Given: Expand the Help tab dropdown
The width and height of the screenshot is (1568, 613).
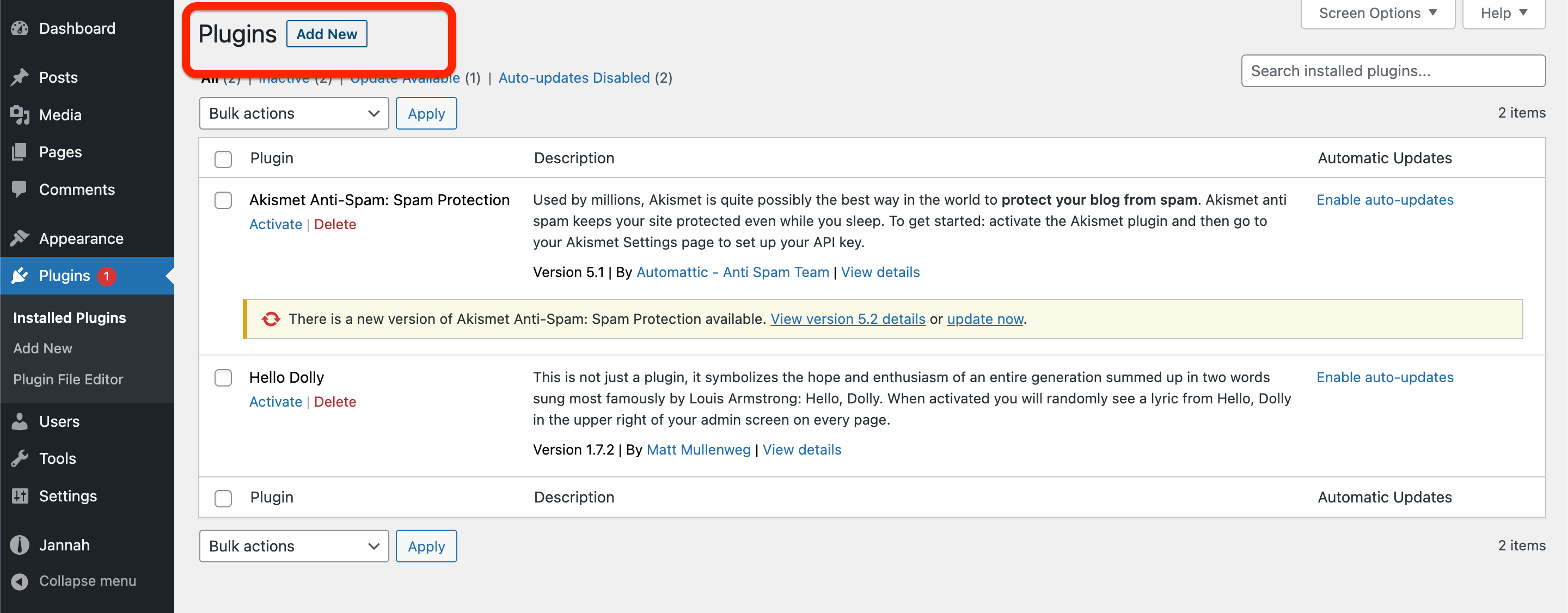Looking at the screenshot, I should [1503, 14].
